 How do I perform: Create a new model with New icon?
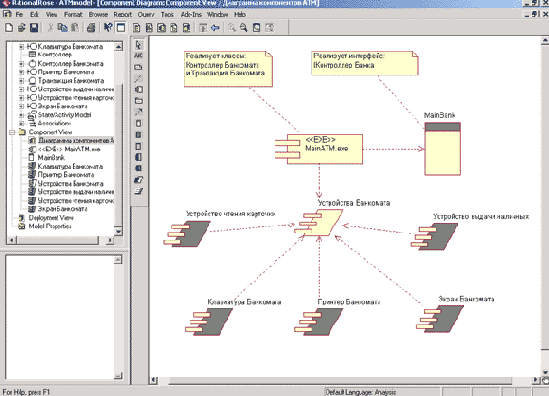[x=9, y=28]
